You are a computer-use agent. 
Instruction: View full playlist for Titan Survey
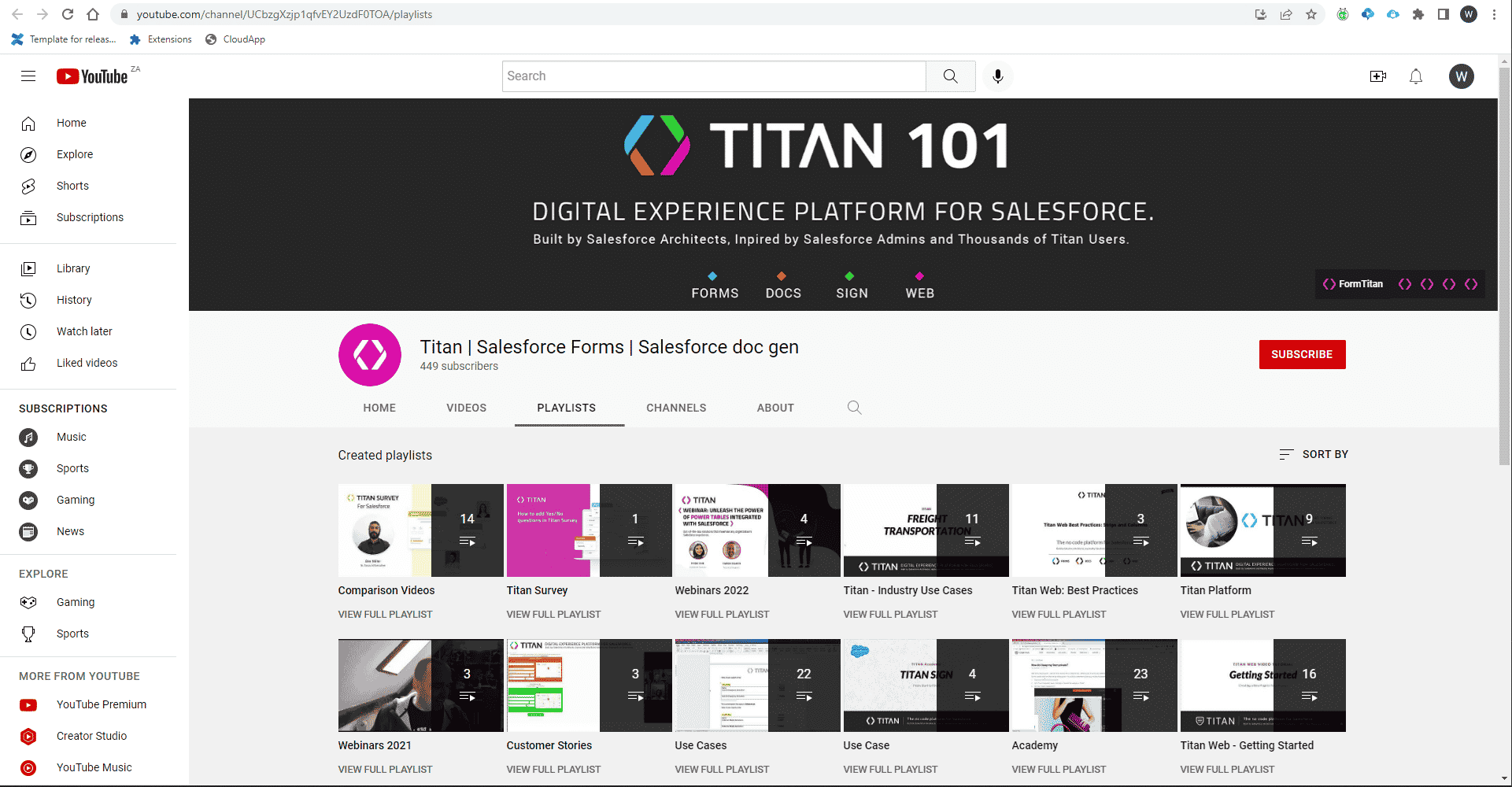[x=554, y=615]
